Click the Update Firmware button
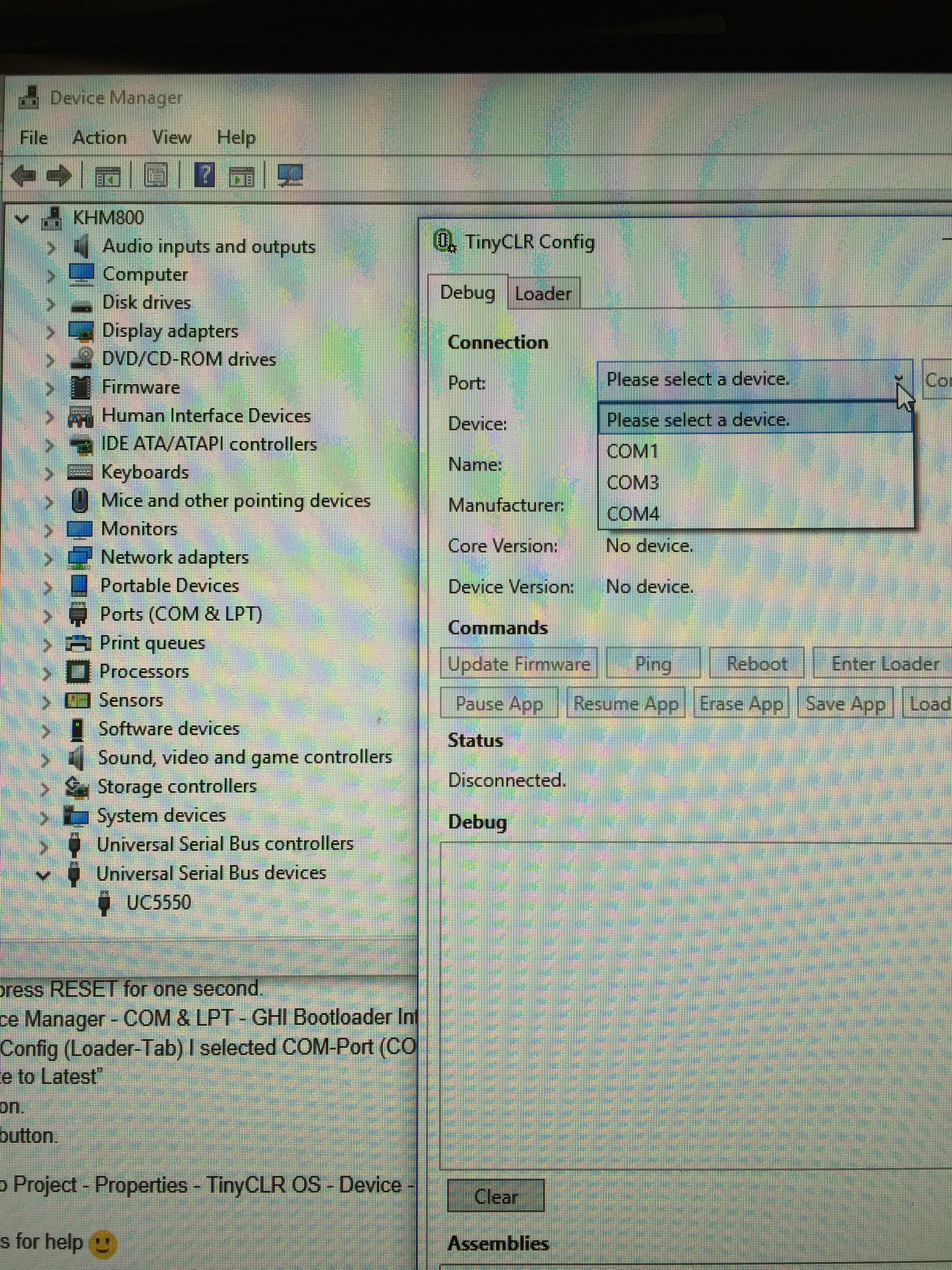Image resolution: width=952 pixels, height=1270 pixels. 519,664
